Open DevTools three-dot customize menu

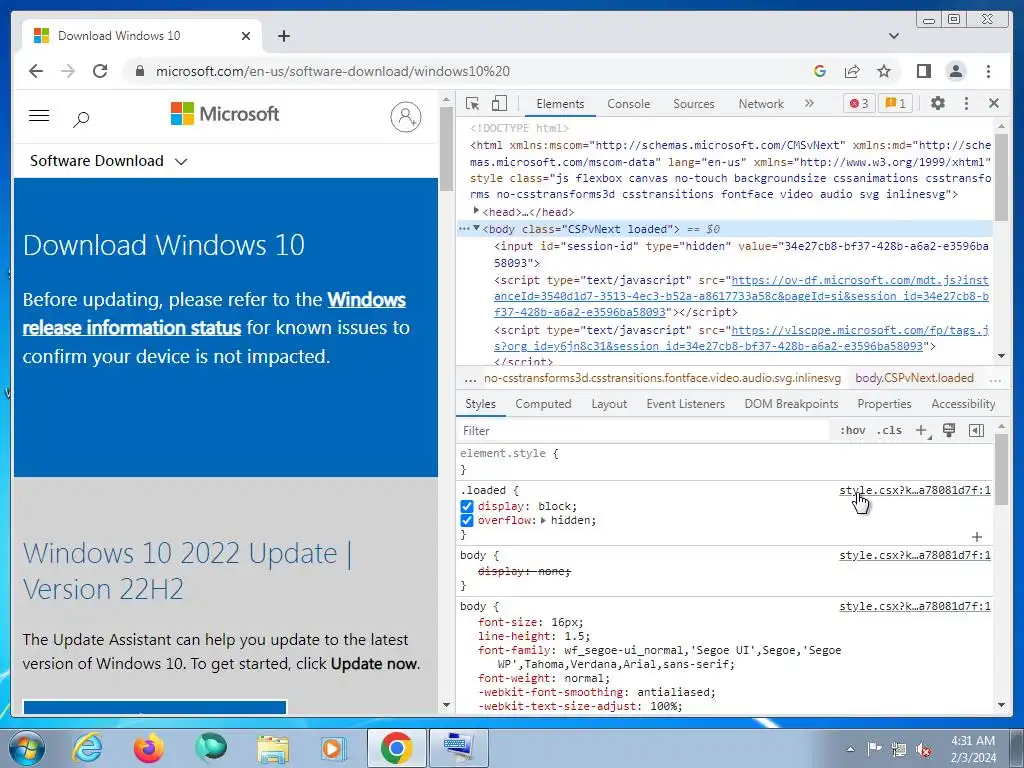point(967,103)
